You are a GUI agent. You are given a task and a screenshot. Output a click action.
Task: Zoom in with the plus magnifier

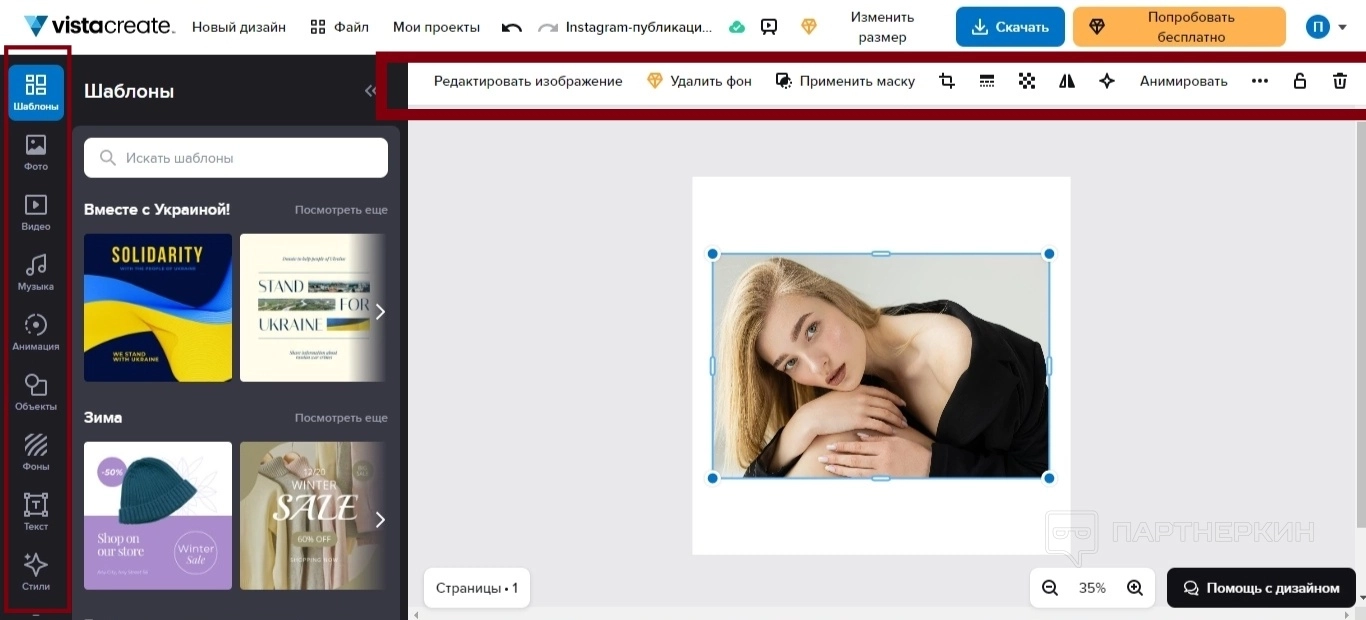[1135, 588]
